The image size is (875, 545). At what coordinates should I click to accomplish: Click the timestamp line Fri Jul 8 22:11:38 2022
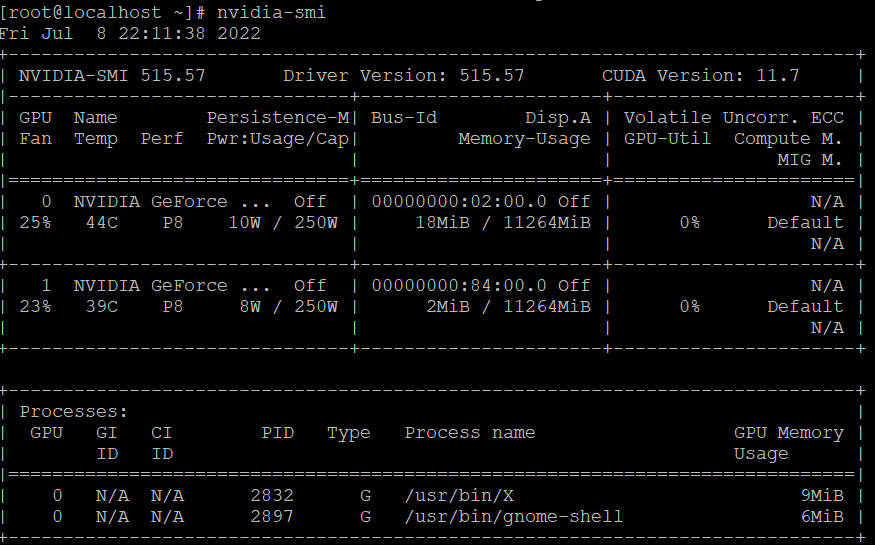tap(130, 33)
